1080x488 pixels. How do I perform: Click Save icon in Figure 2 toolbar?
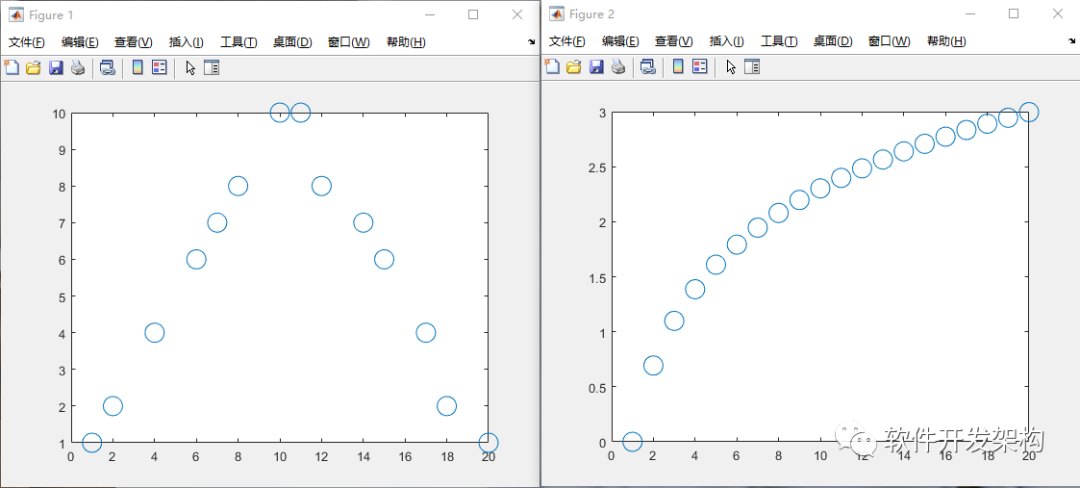[x=596, y=66]
